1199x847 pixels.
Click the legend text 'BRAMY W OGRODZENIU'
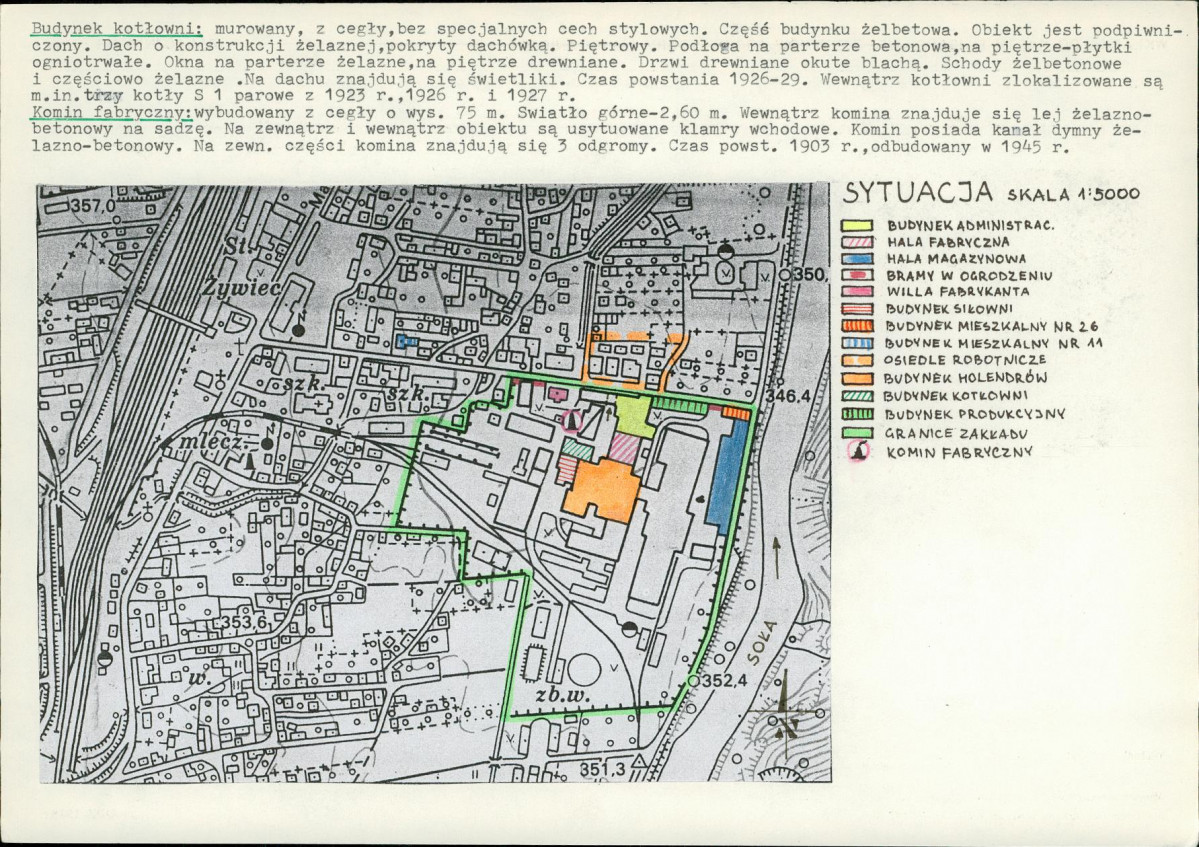pyautogui.click(x=969, y=275)
